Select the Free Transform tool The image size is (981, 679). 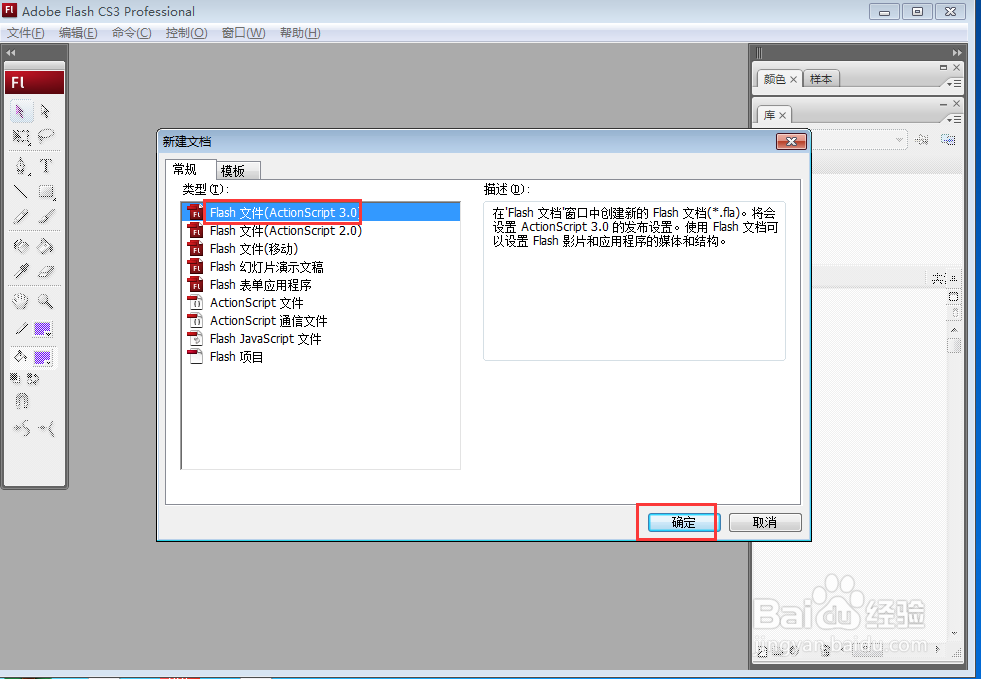coord(20,136)
